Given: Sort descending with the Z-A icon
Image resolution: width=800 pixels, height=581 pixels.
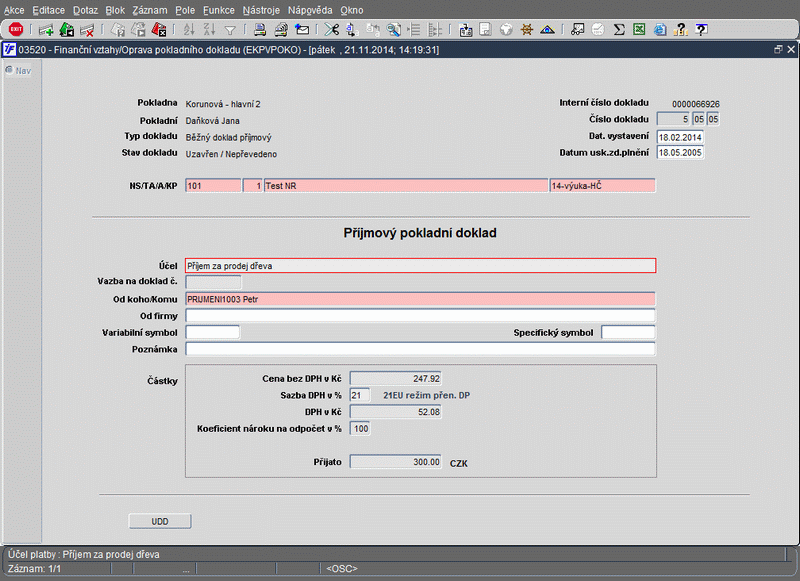Looking at the screenshot, I should [x=209, y=30].
